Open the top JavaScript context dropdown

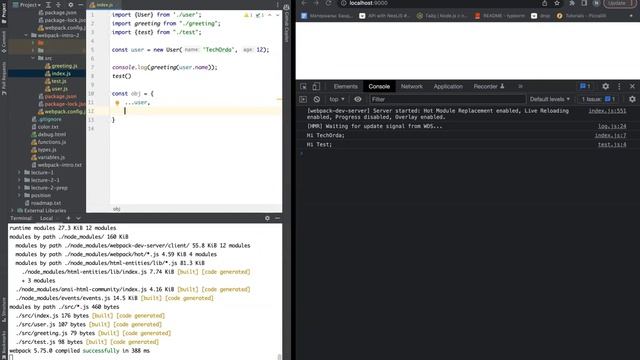(337, 99)
